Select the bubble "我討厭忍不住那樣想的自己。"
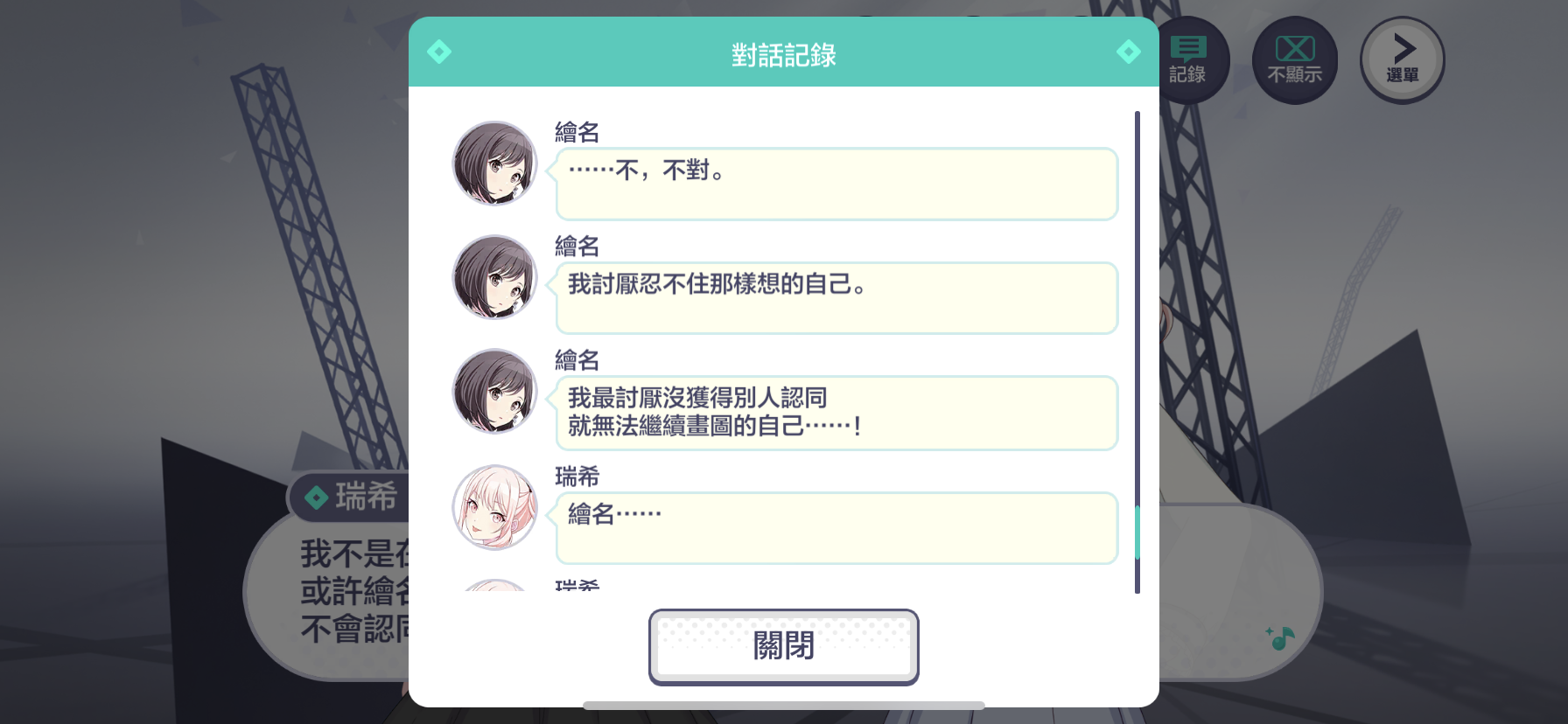The height and width of the screenshot is (724, 1568). tap(836, 298)
